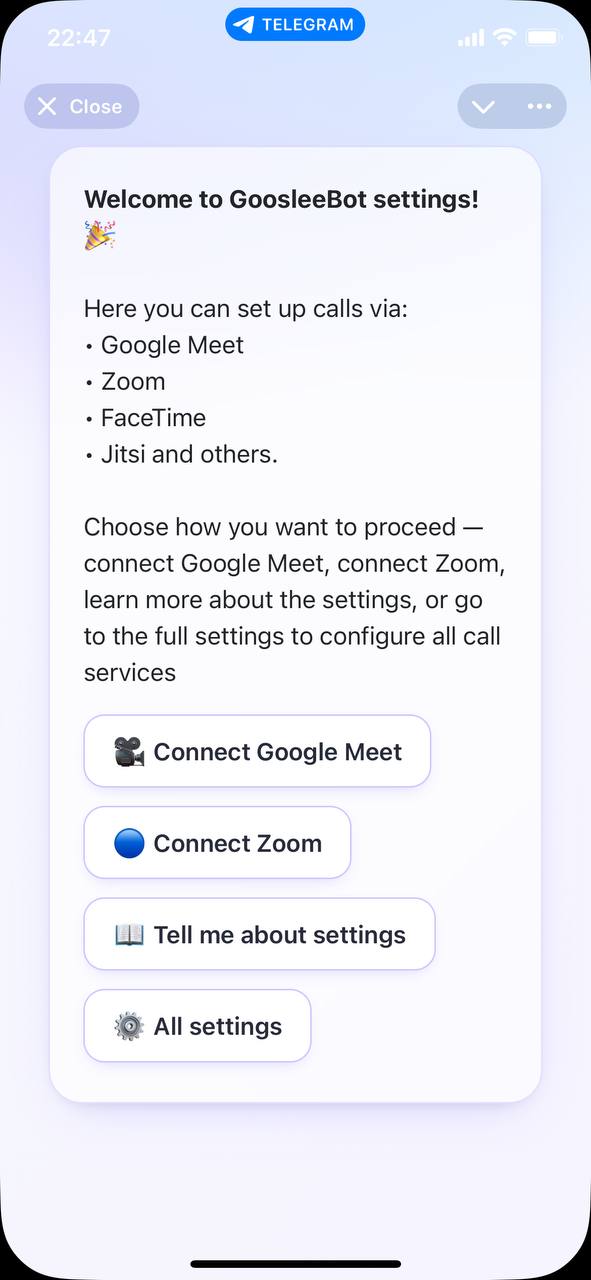Click the party popper emoji under the heading
The image size is (591, 1280).
100,236
